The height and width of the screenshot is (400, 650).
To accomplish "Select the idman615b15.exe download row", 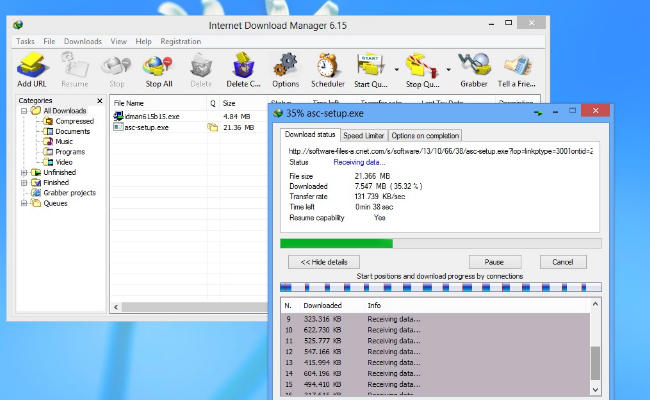I will click(189, 116).
